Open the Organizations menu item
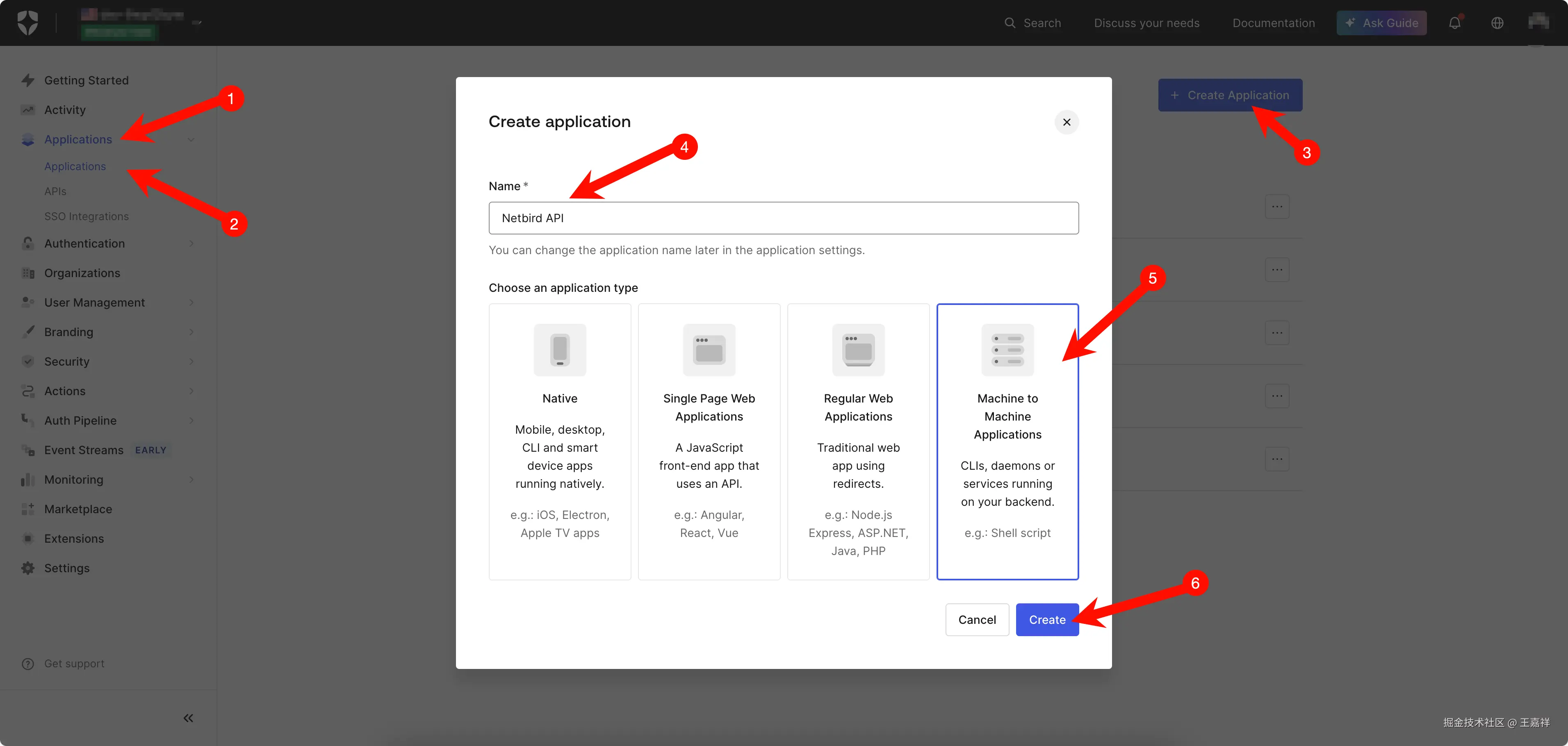This screenshot has height=746, width=1568. pos(82,273)
